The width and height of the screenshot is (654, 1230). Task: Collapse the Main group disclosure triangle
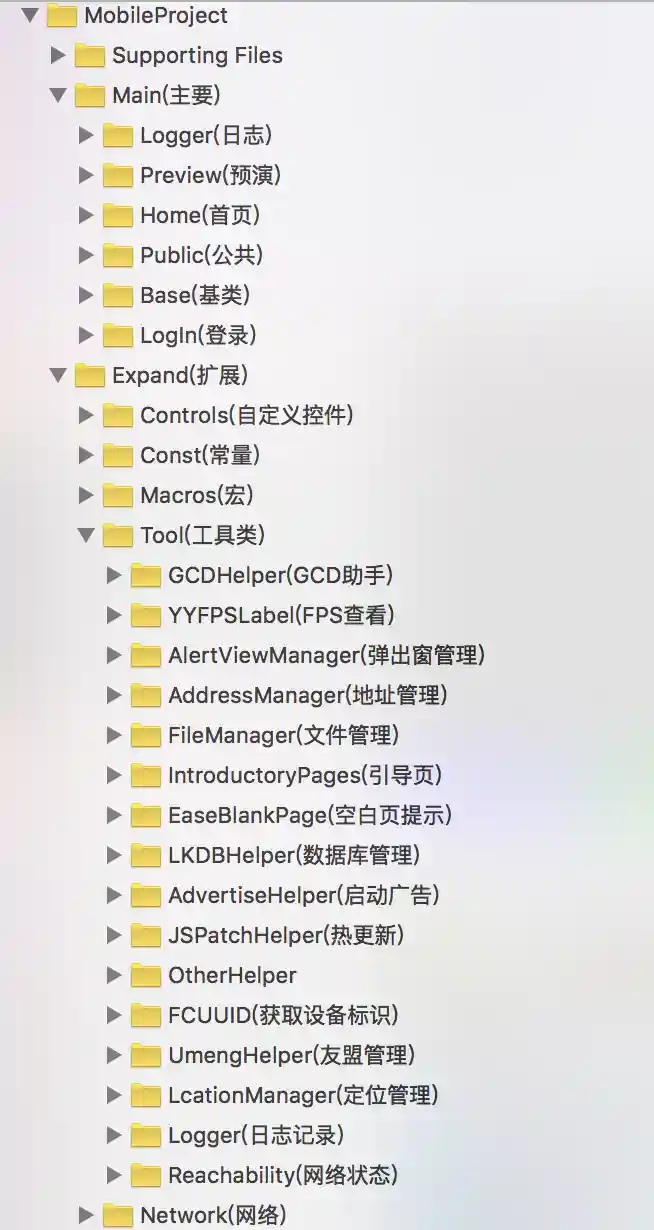57,95
